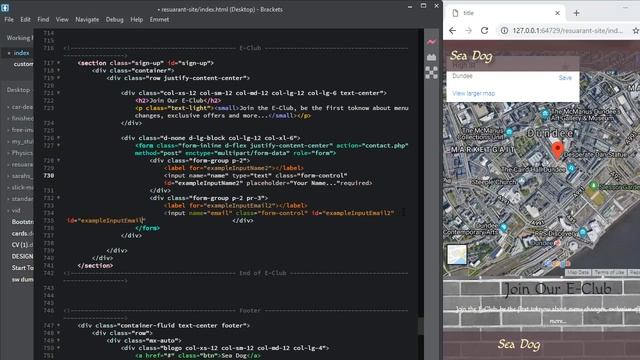This screenshot has width=640, height=360.
Task: Open the Debug menu
Action: pos(114,19)
